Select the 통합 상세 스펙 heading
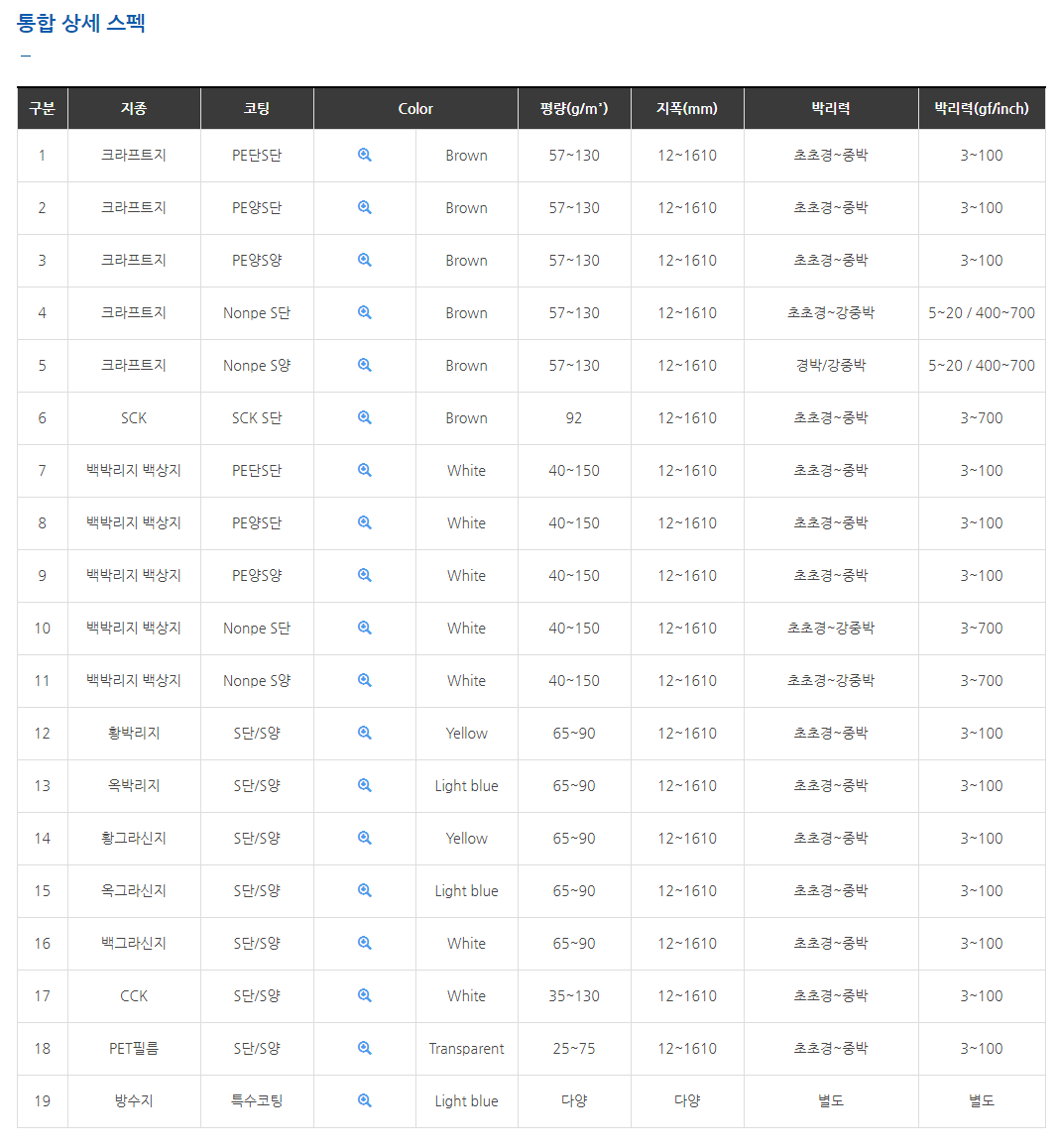 click(81, 23)
